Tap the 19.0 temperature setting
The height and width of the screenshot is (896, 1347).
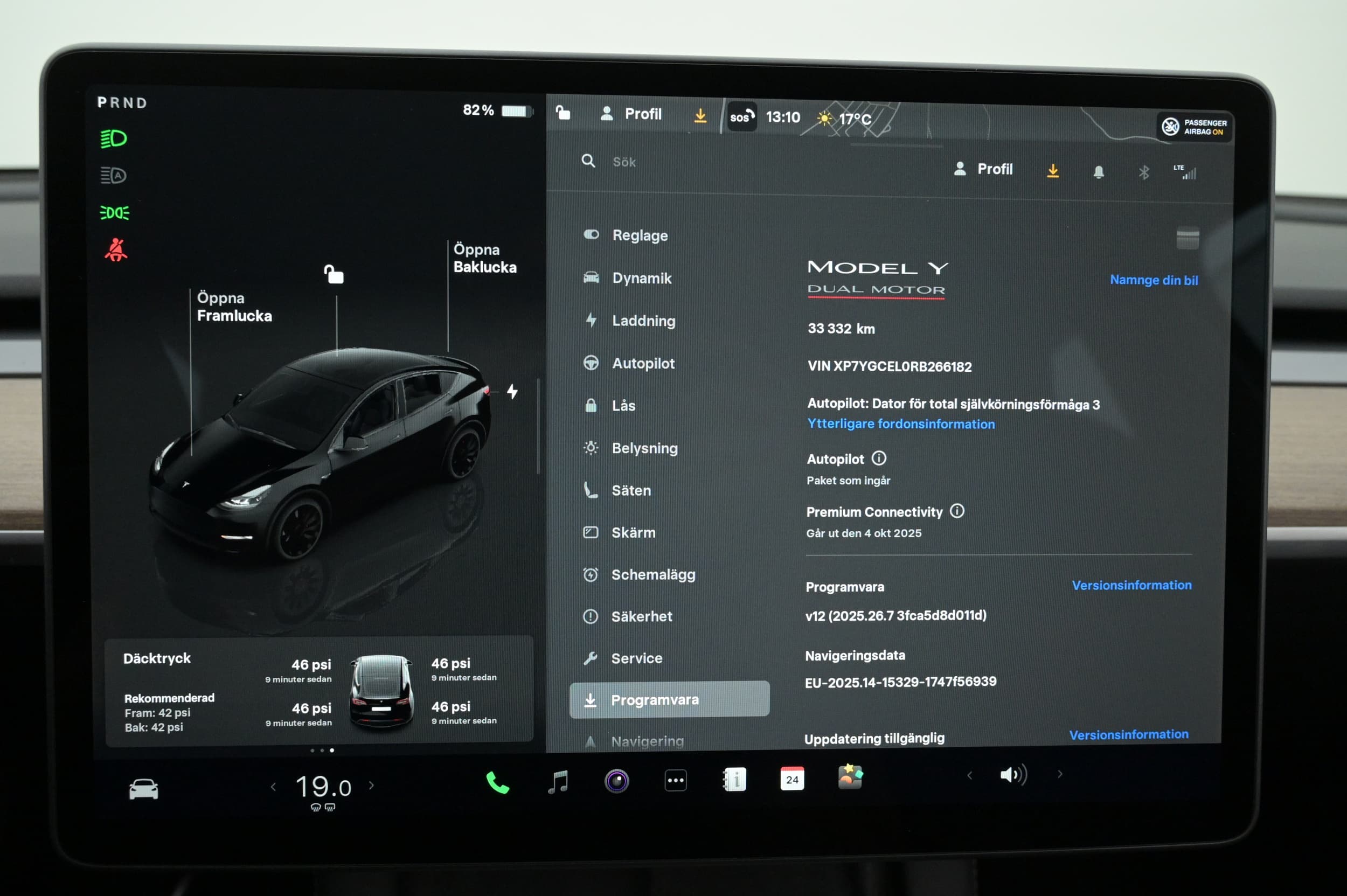click(323, 787)
